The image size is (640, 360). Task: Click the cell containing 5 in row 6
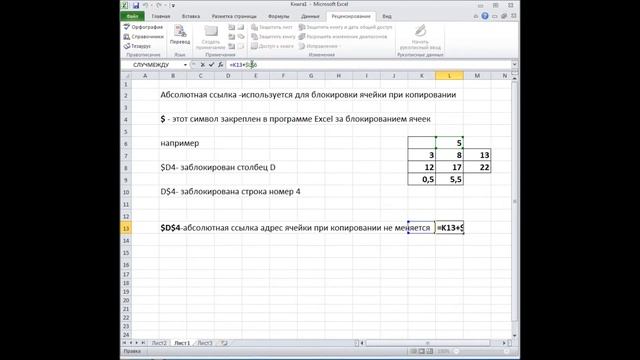point(449,143)
